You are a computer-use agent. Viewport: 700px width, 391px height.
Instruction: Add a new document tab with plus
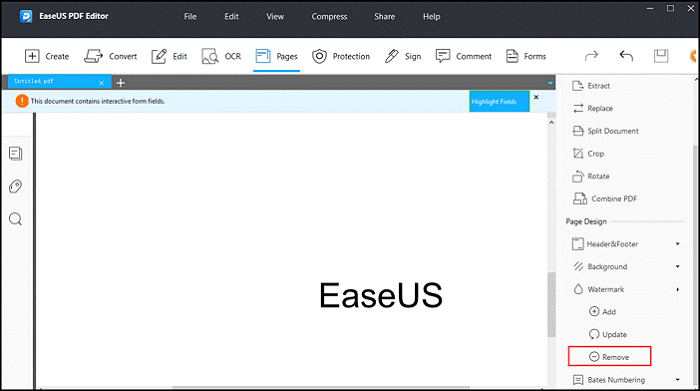121,83
